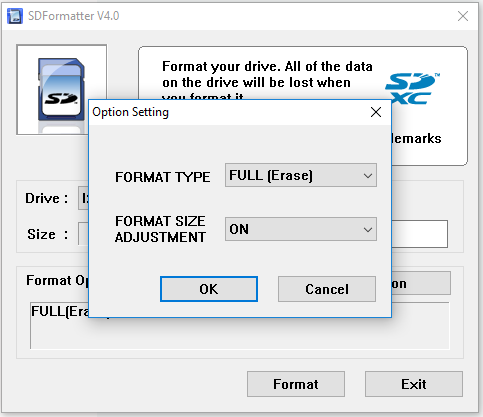Image resolution: width=483 pixels, height=417 pixels.
Task: Click the SDFormatter app icon in title bar
Action: [x=15, y=16]
